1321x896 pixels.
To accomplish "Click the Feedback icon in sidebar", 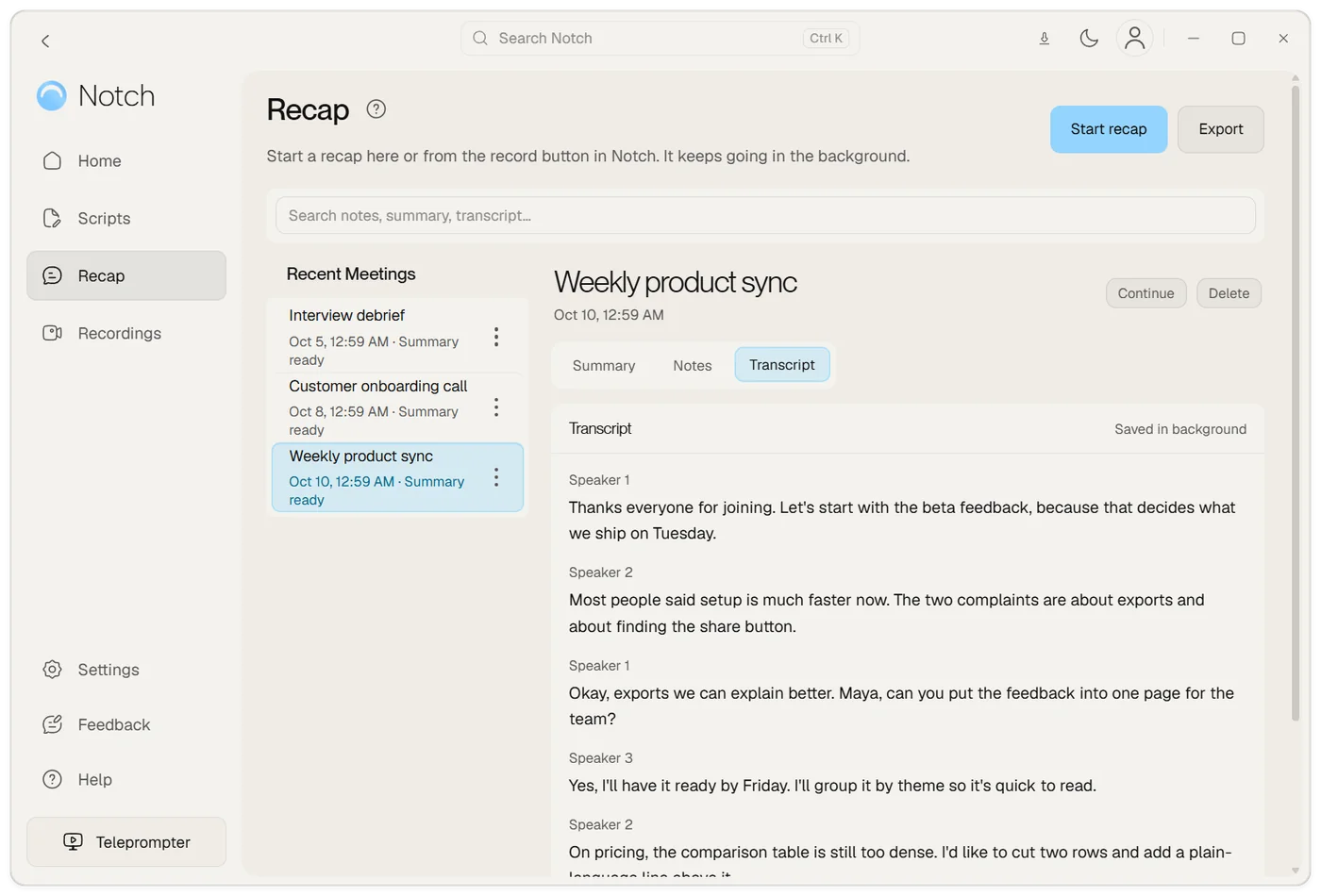I will click(x=53, y=724).
